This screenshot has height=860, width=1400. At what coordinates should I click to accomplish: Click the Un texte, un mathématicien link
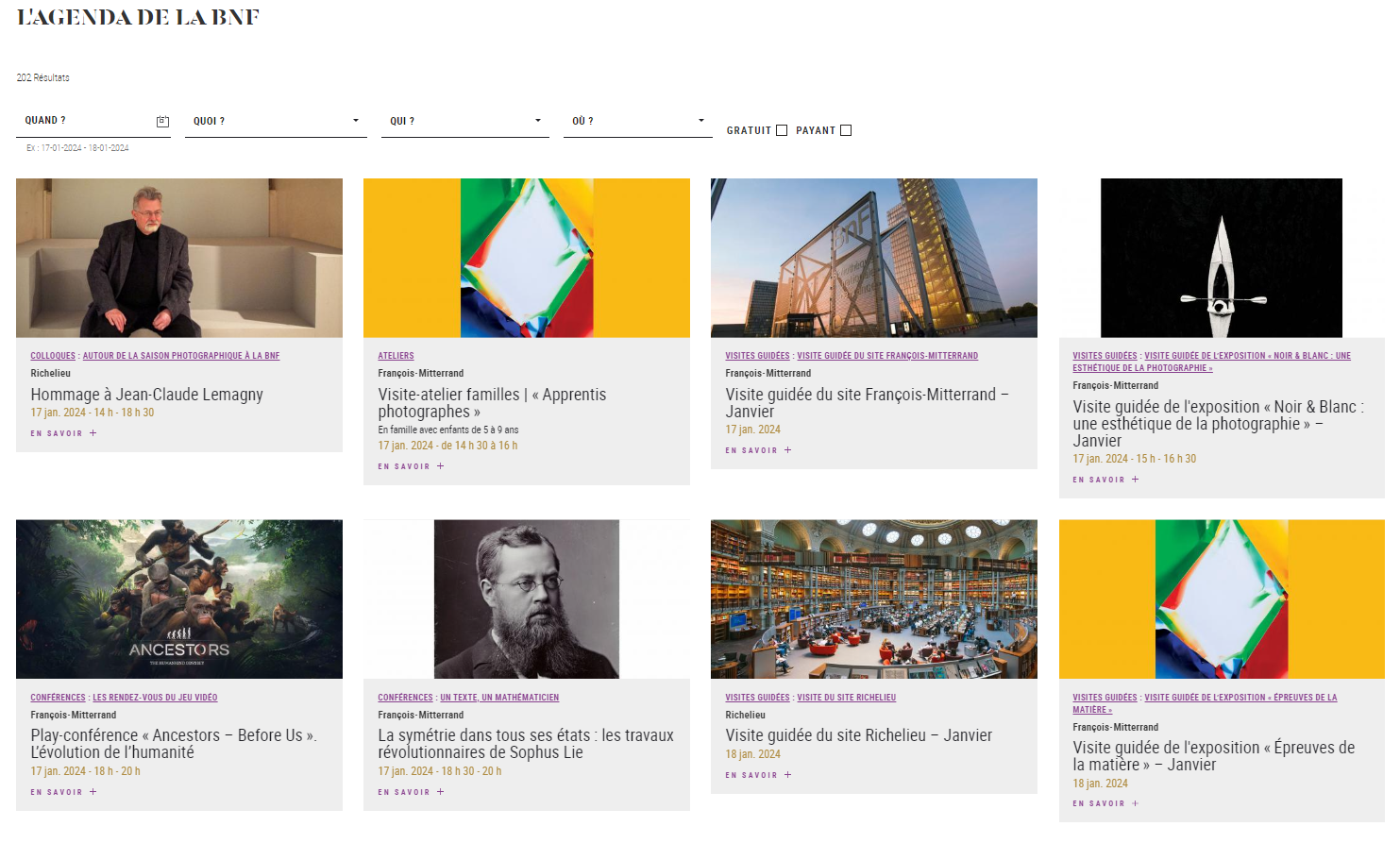pos(499,698)
